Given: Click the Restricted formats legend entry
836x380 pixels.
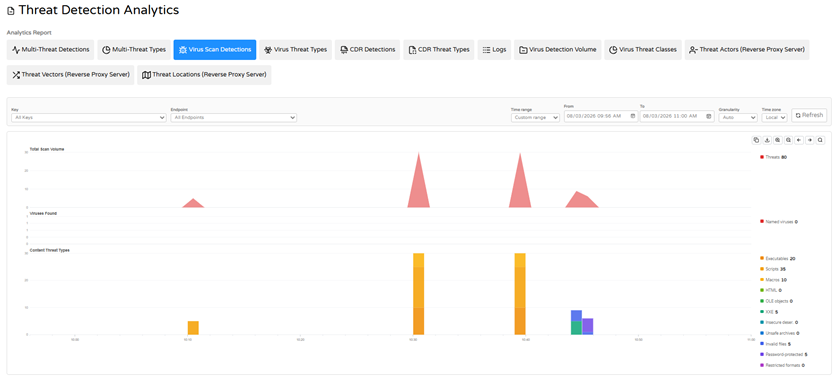Looking at the screenshot, I should point(782,365).
